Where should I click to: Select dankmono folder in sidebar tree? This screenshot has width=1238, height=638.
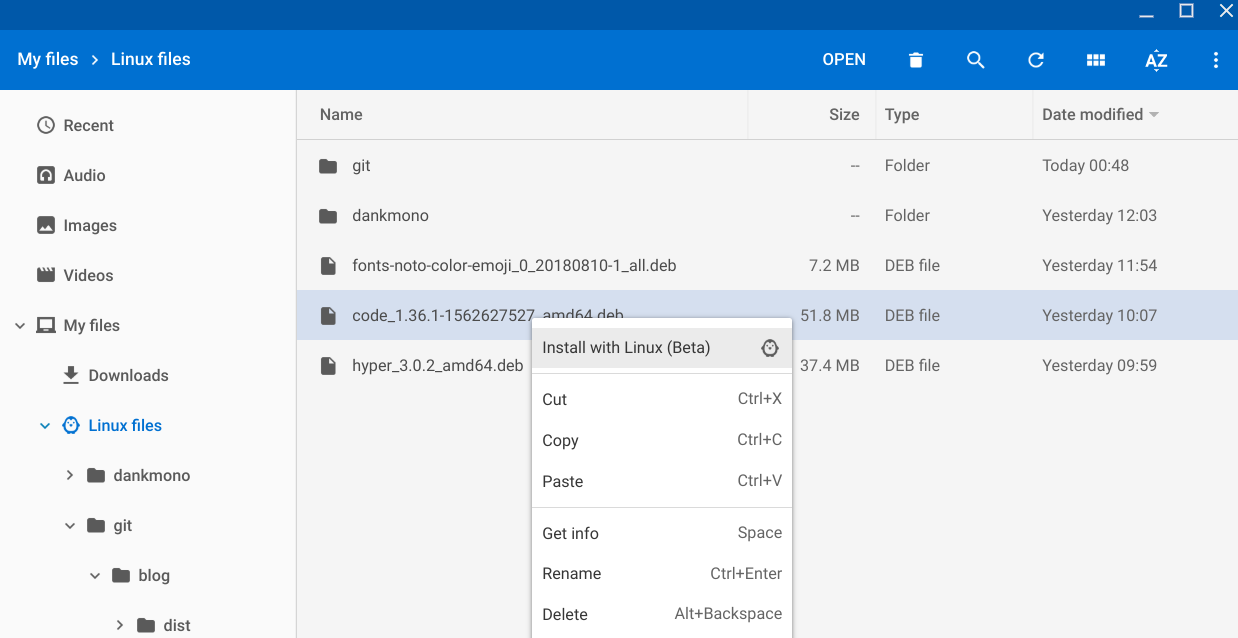(152, 475)
